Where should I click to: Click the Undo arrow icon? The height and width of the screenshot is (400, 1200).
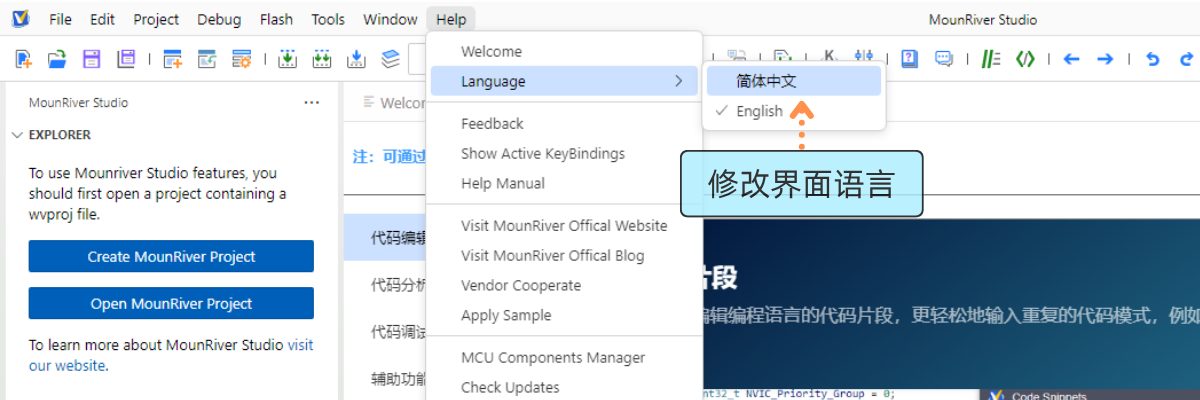[1152, 59]
